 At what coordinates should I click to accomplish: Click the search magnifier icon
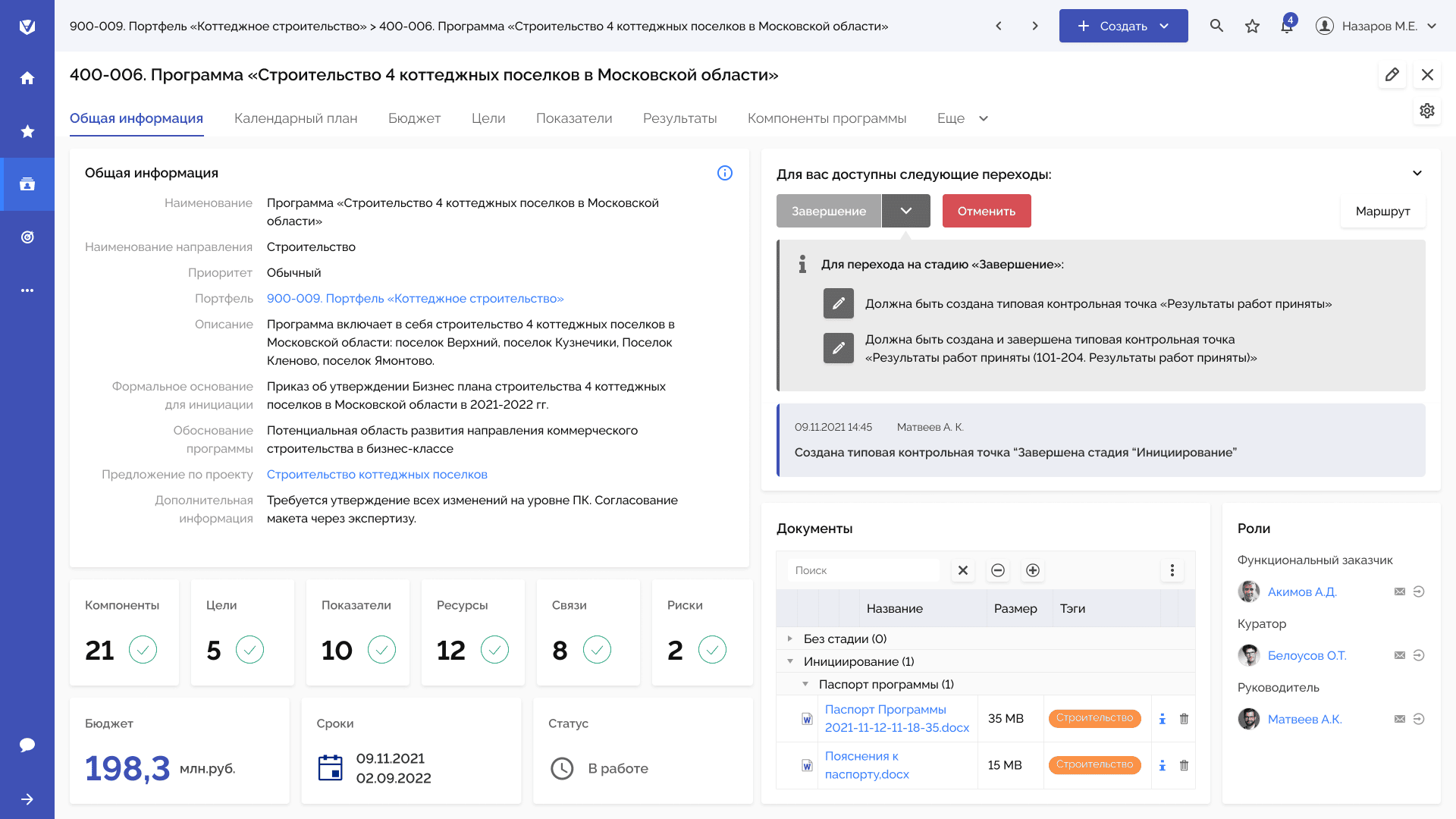click(1216, 26)
